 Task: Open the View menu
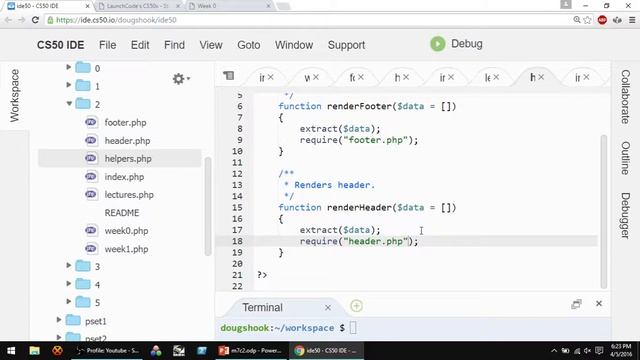point(211,45)
